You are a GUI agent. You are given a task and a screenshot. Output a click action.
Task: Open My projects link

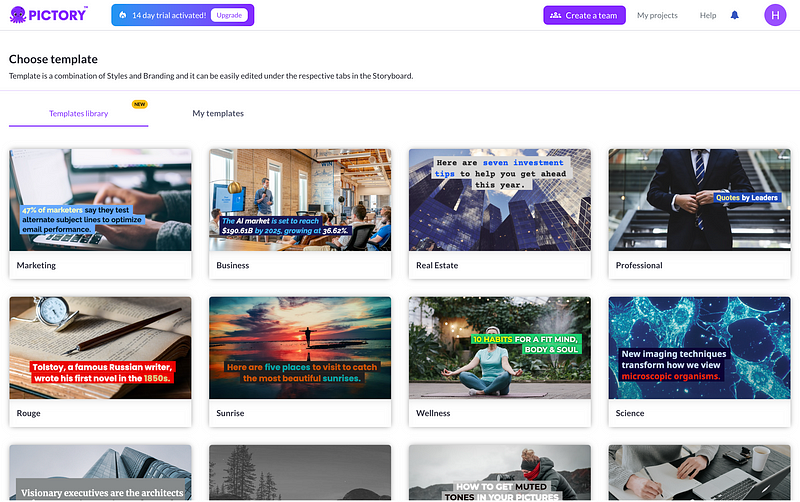point(657,15)
